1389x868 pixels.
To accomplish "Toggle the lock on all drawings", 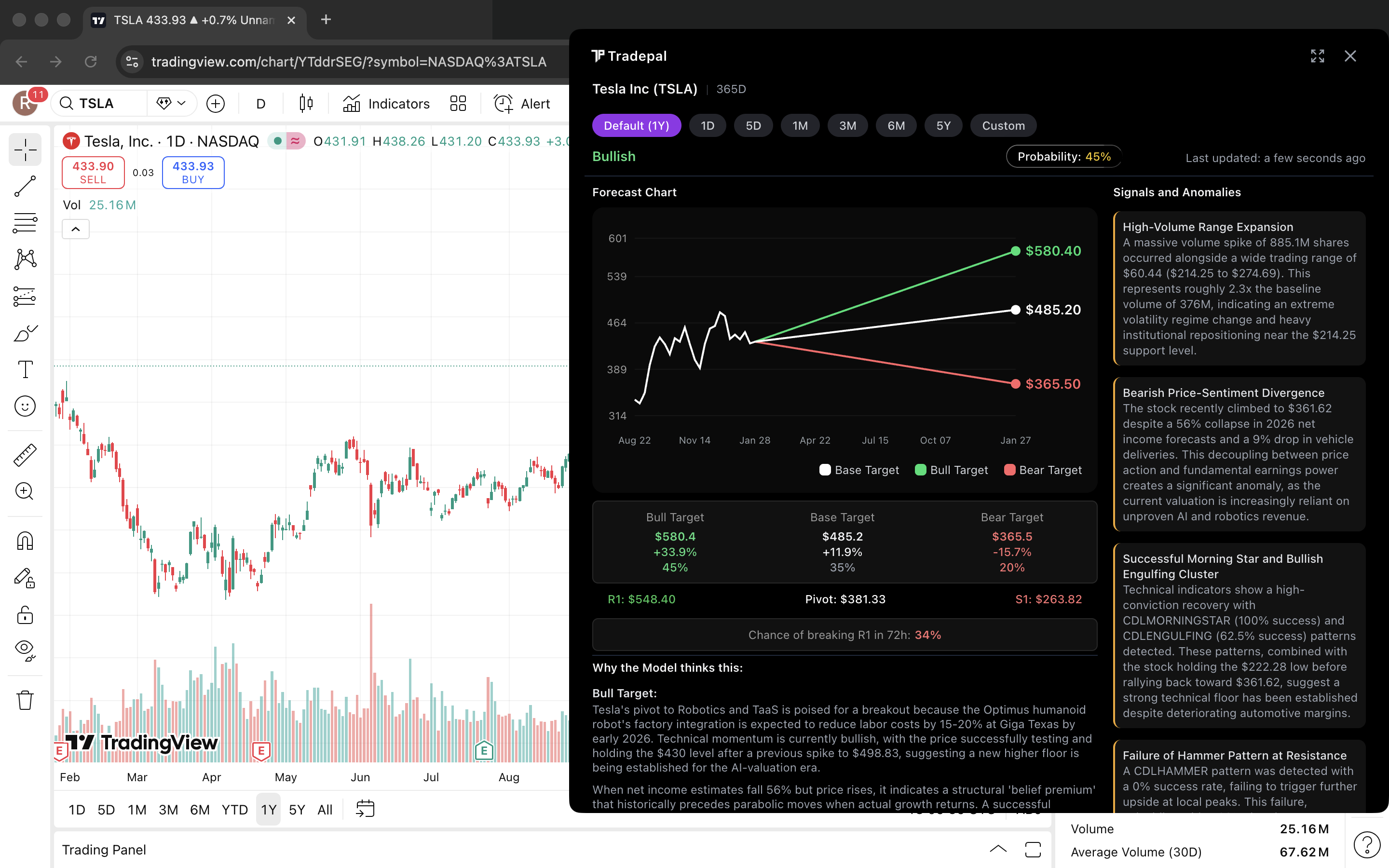I will (x=25, y=615).
